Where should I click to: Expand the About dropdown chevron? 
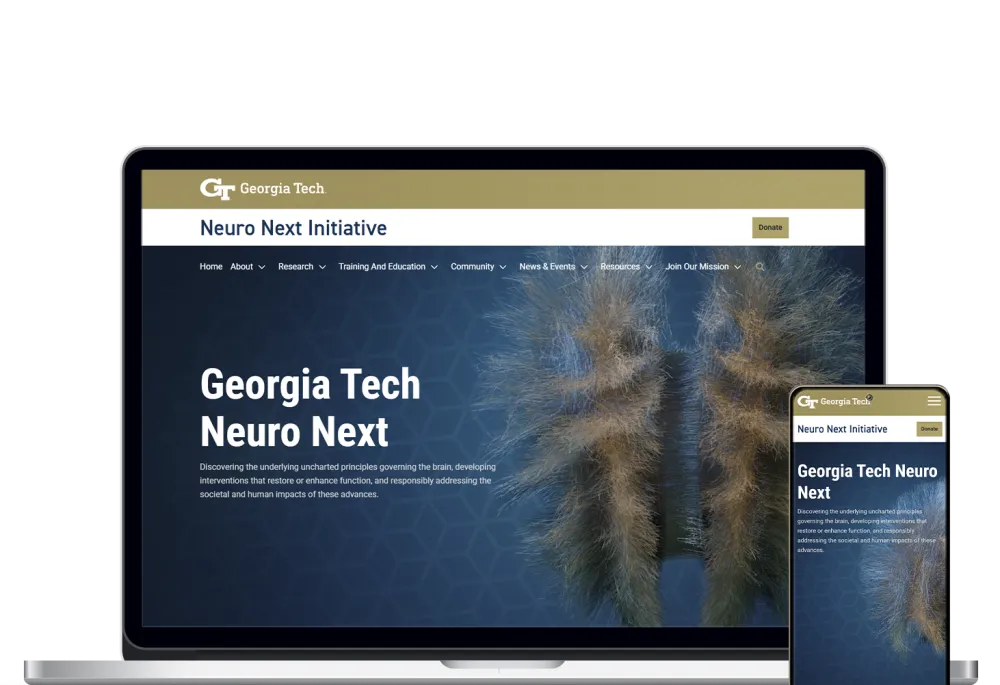(262, 268)
